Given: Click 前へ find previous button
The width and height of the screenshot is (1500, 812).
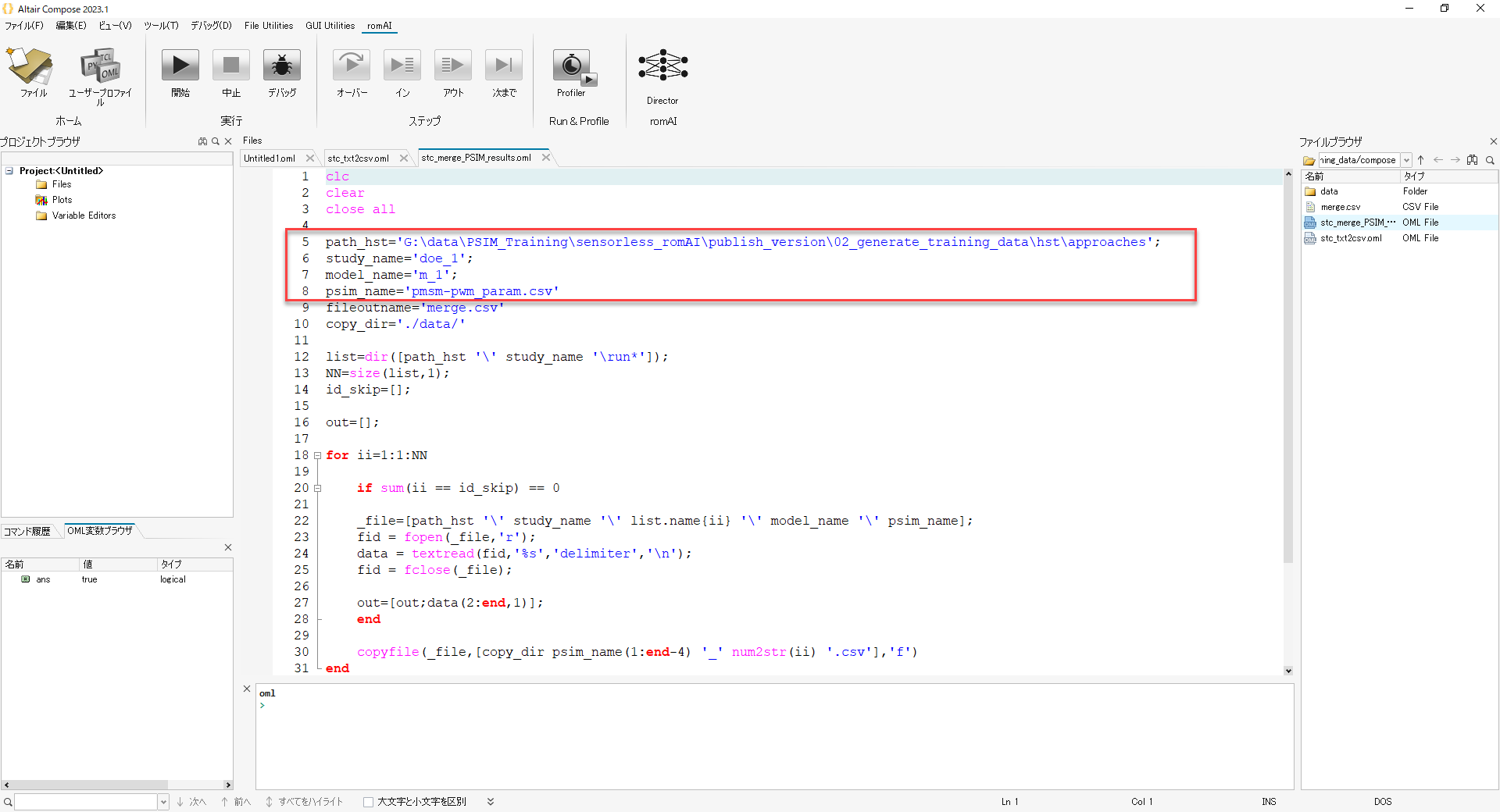Looking at the screenshot, I should (x=237, y=802).
